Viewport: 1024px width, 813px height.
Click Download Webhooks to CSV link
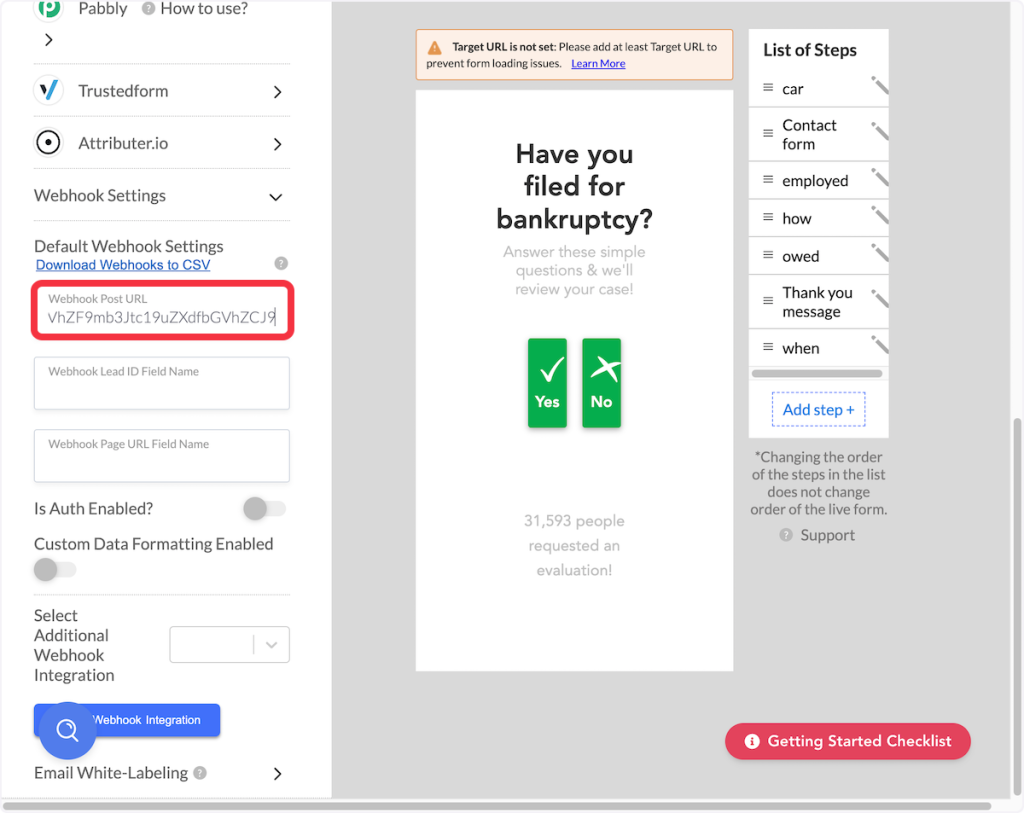(x=123, y=265)
